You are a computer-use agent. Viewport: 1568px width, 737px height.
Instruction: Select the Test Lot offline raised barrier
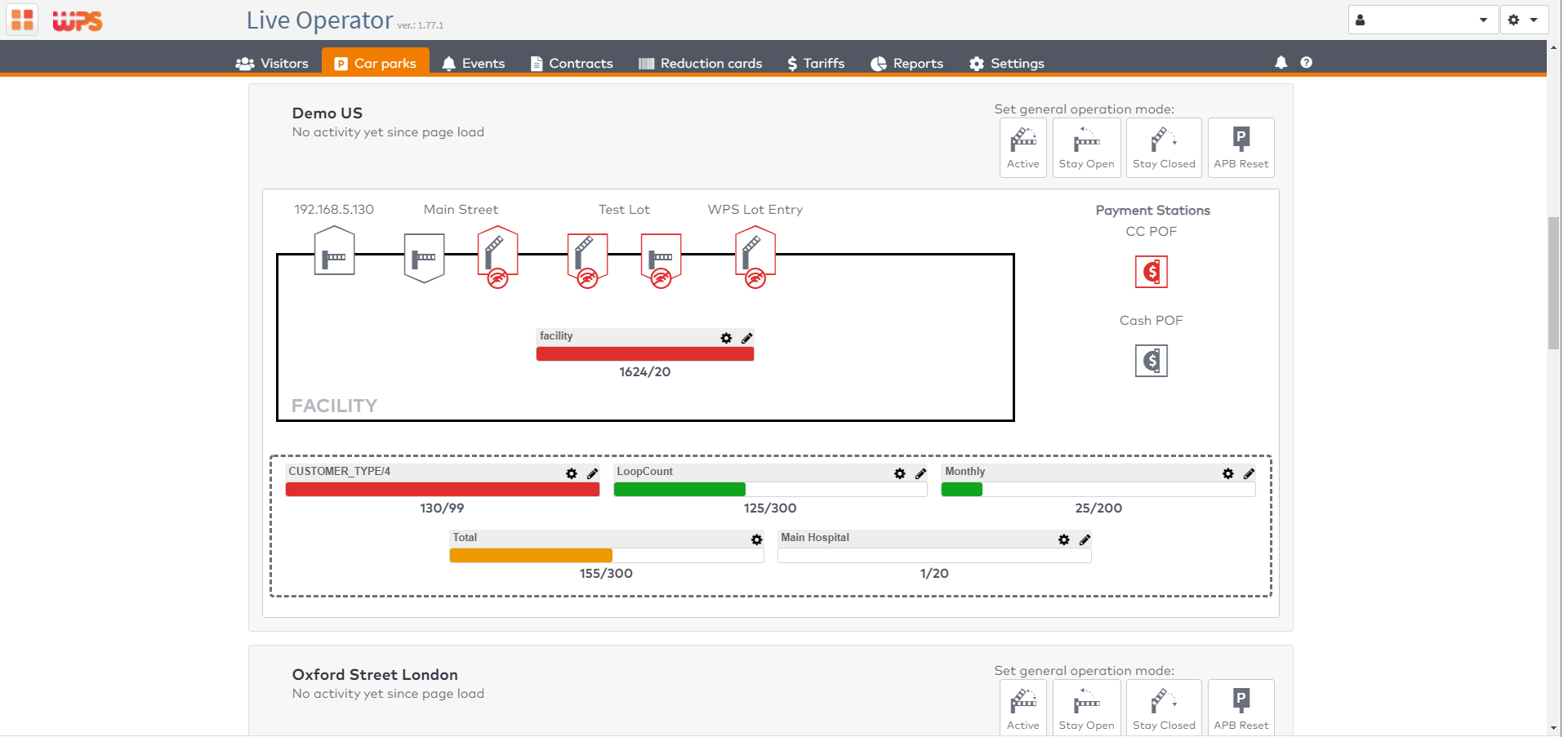pyautogui.click(x=587, y=260)
